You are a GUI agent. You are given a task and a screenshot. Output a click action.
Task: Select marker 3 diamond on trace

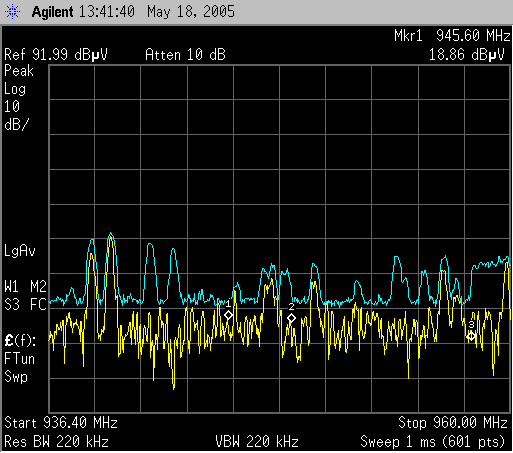[x=471, y=336]
